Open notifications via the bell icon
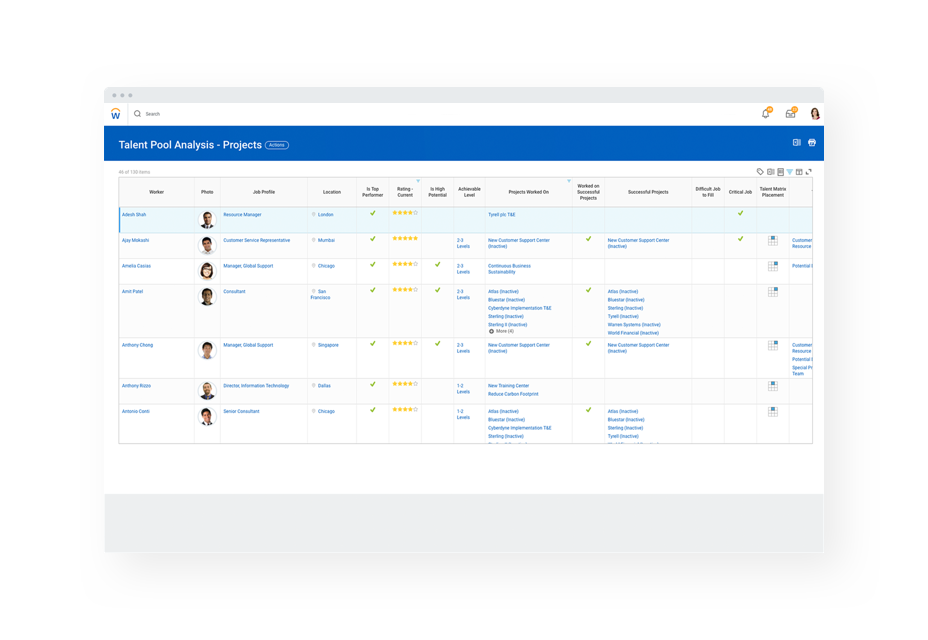 pyautogui.click(x=767, y=113)
